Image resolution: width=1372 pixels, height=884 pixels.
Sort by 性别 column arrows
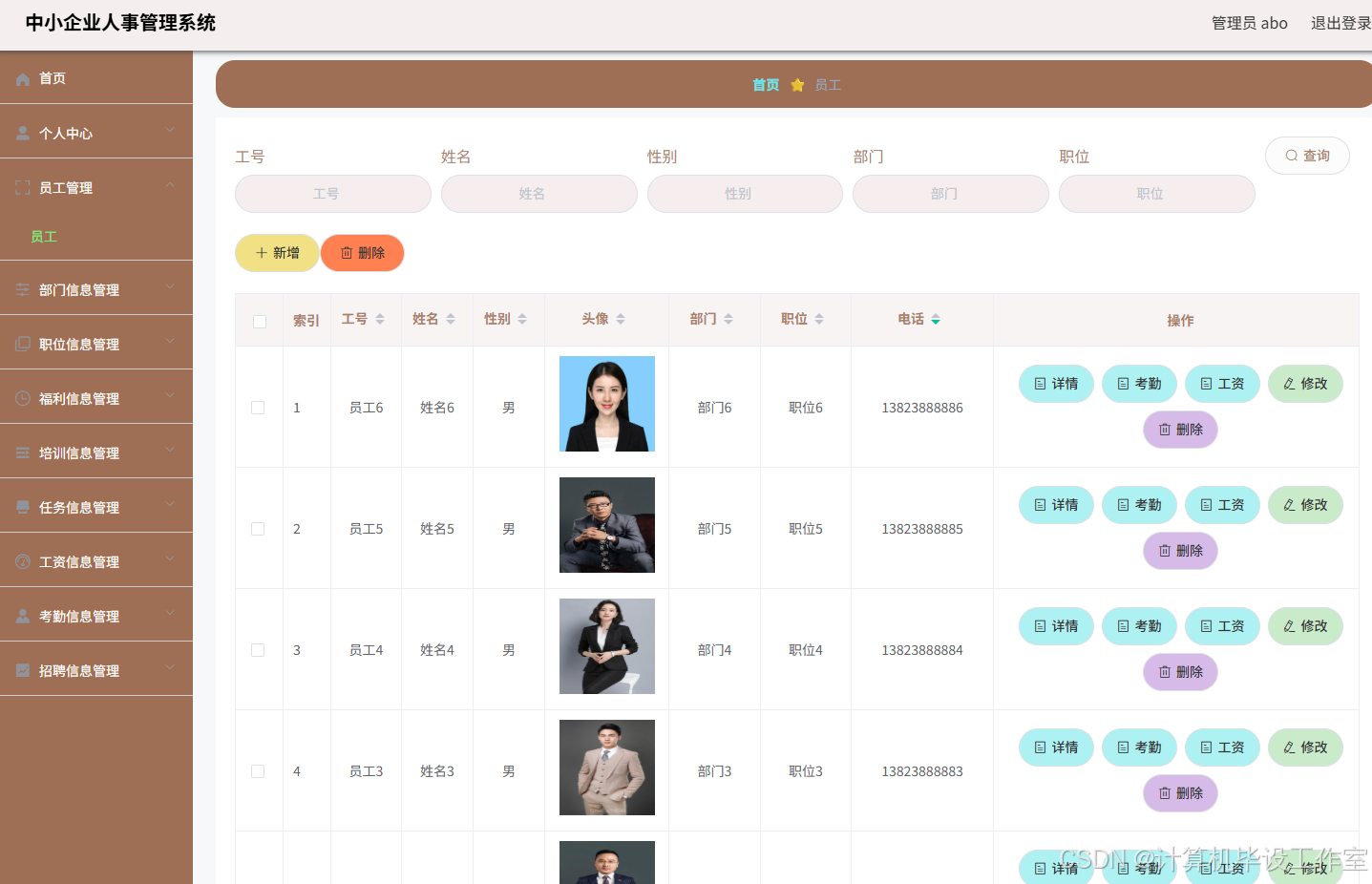point(522,319)
